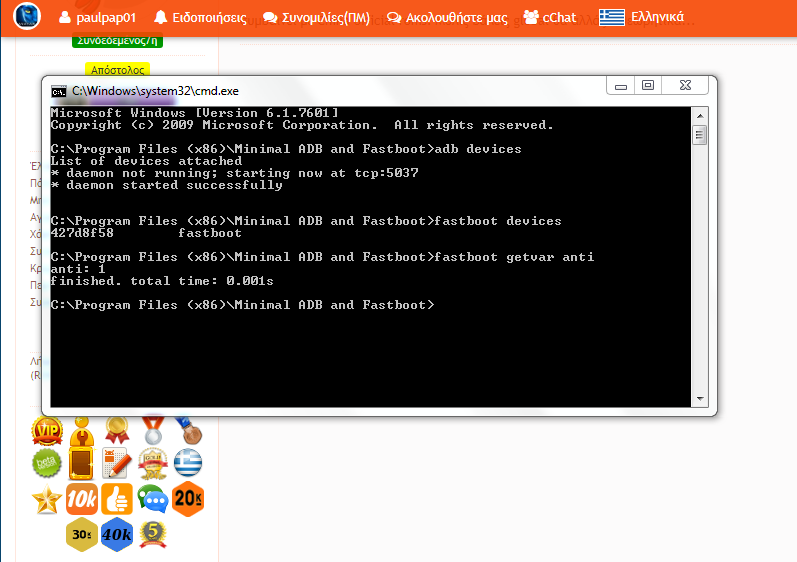
Task: Click the round Greek flag badge
Action: pos(188,462)
